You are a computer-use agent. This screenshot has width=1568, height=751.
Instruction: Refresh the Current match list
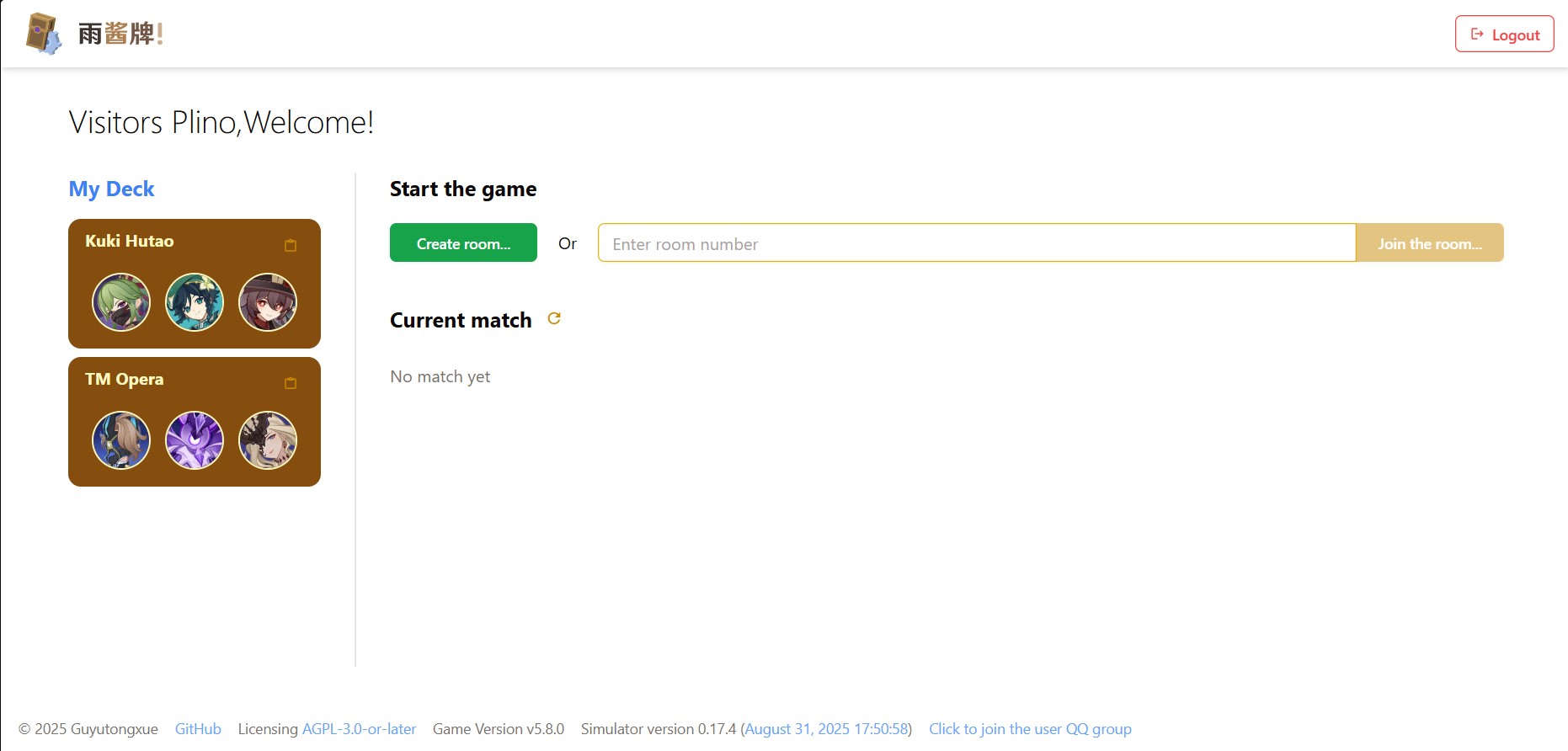click(x=554, y=318)
